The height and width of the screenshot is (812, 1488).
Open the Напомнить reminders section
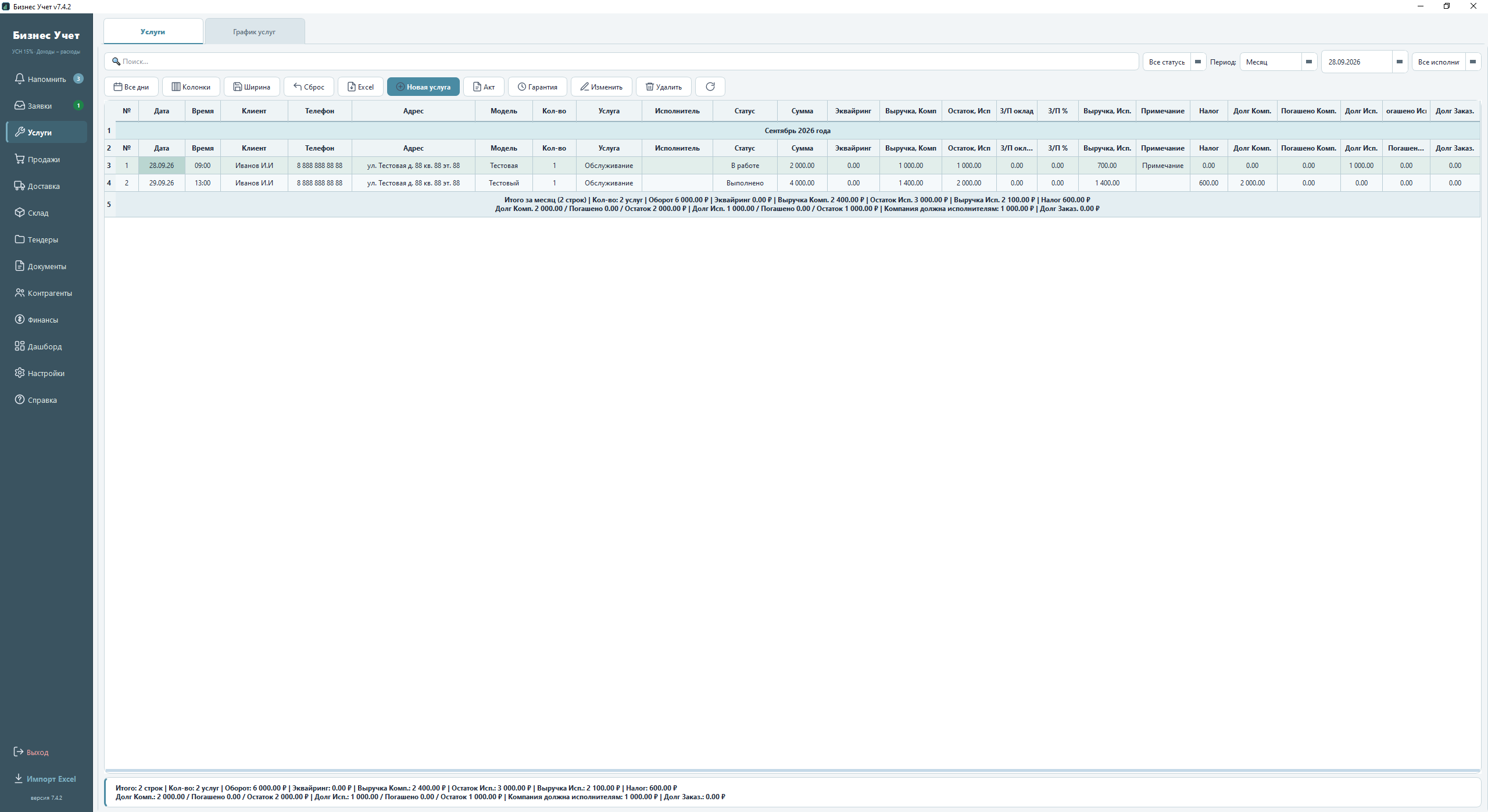[46, 79]
